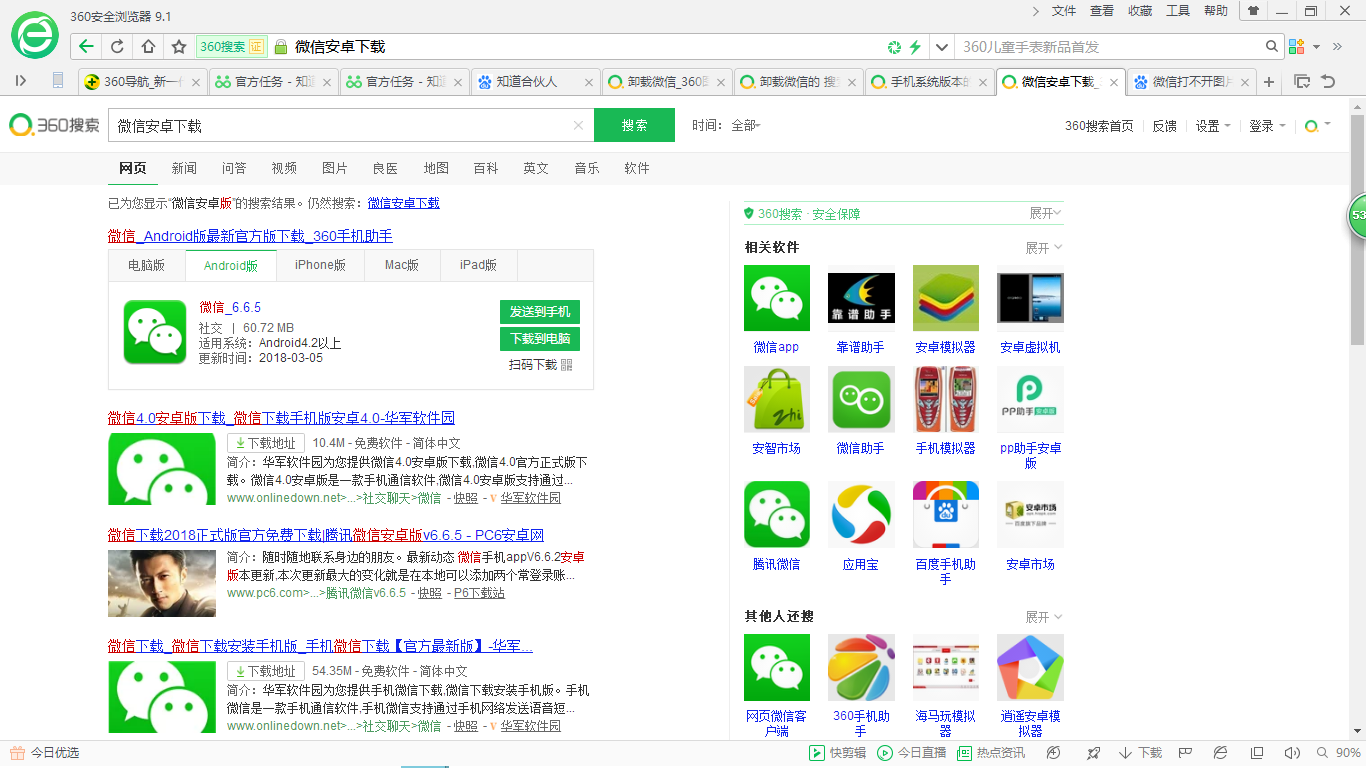Viewport: 1366px width, 768px height.
Task: Click first result's 下载地址 button (10.4M)
Action: point(265,443)
